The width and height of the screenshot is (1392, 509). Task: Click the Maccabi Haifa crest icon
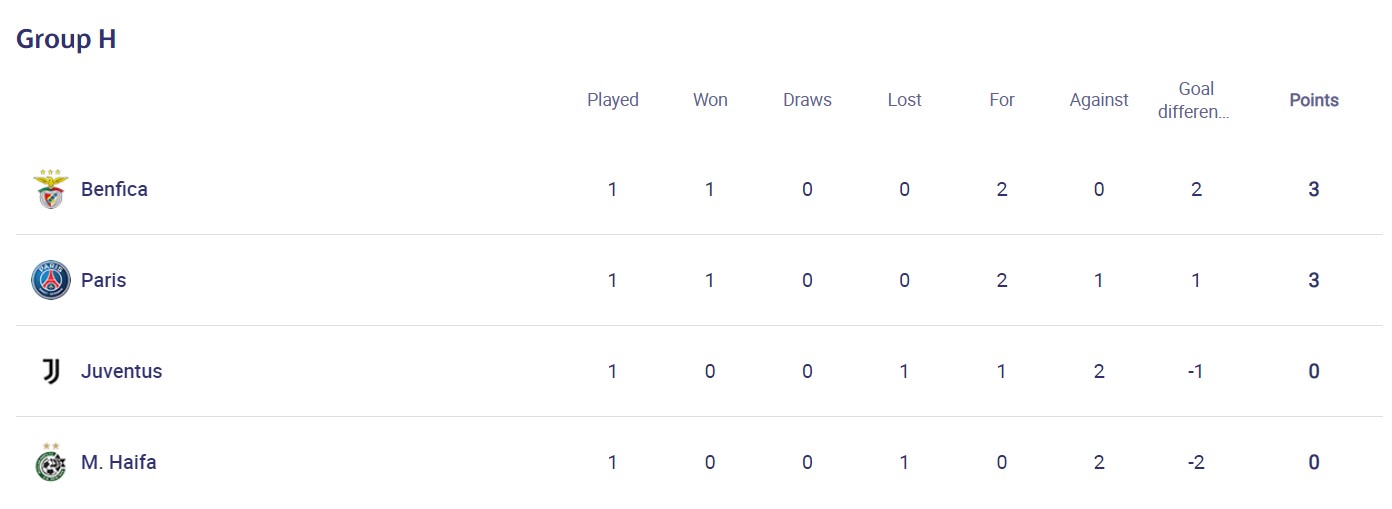pos(50,462)
